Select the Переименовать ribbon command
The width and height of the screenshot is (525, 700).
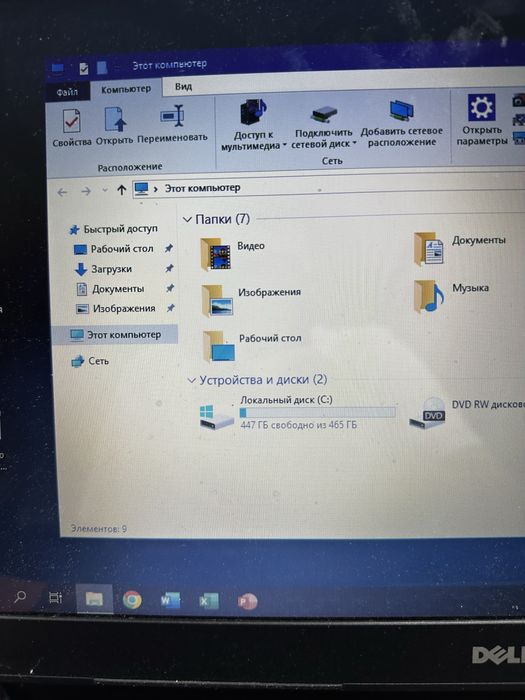172,124
